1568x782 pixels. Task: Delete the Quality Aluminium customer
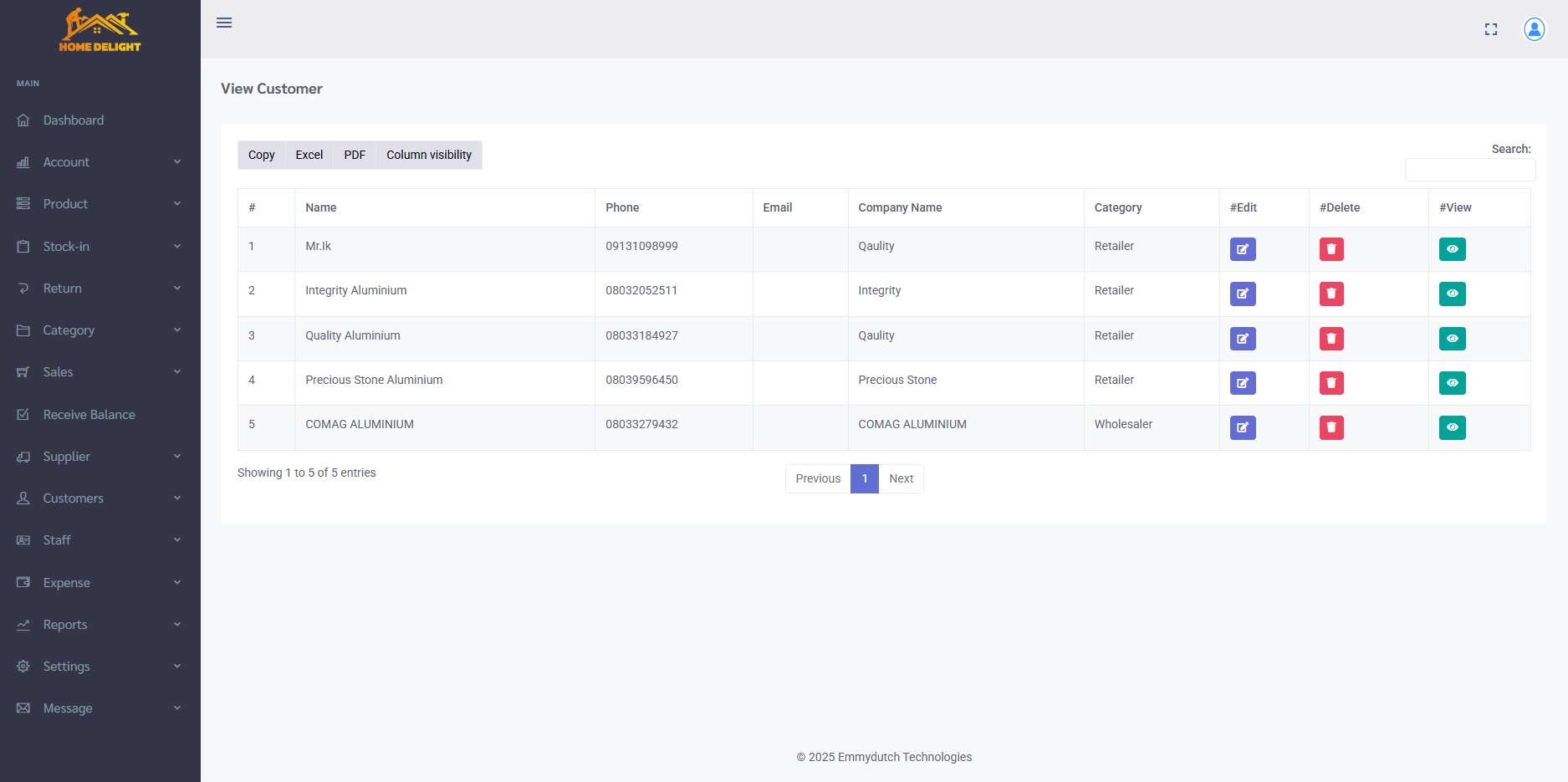click(1331, 339)
